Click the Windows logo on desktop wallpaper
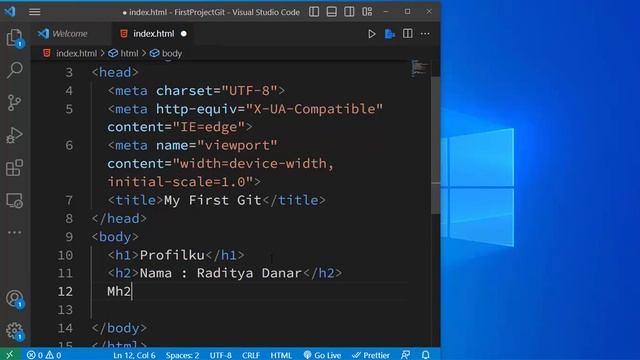640x360 pixels. tap(478, 187)
